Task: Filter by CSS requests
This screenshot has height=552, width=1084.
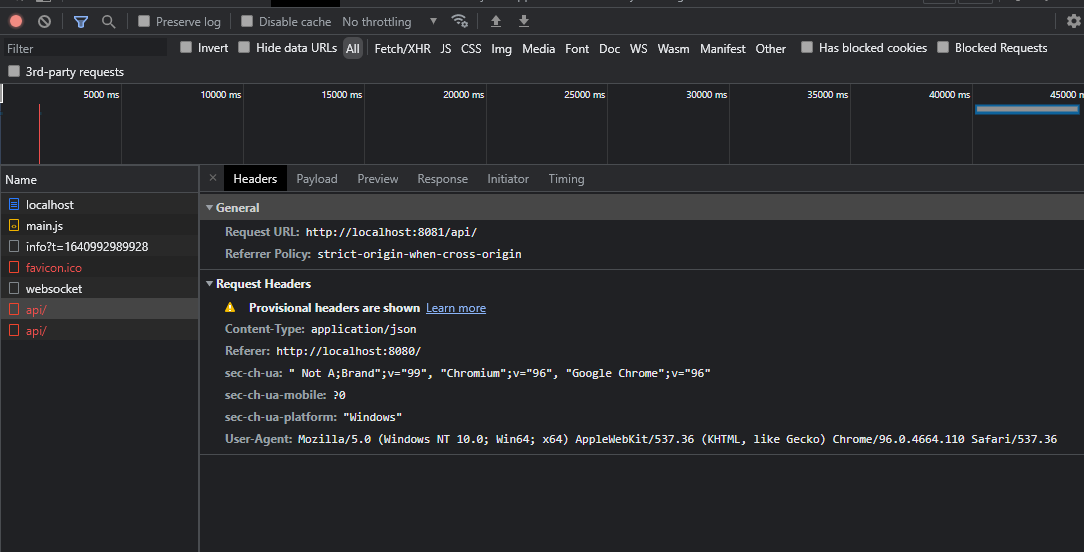Action: click(471, 48)
